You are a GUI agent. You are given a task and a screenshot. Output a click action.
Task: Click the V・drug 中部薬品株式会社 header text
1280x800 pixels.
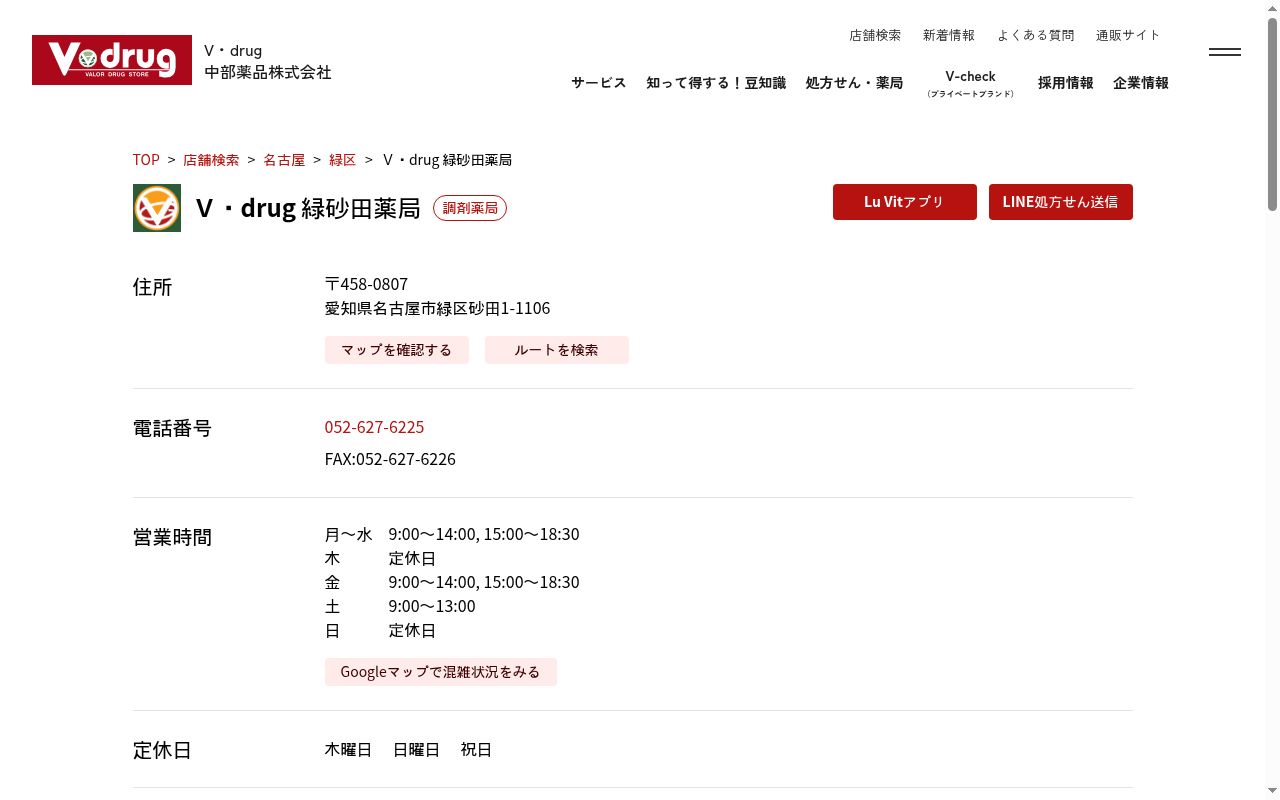click(x=268, y=61)
